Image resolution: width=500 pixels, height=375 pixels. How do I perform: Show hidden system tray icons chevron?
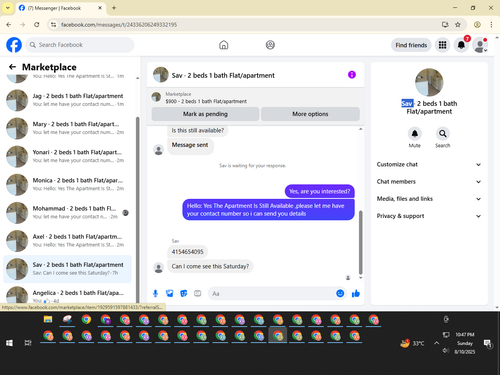[x=436, y=343]
